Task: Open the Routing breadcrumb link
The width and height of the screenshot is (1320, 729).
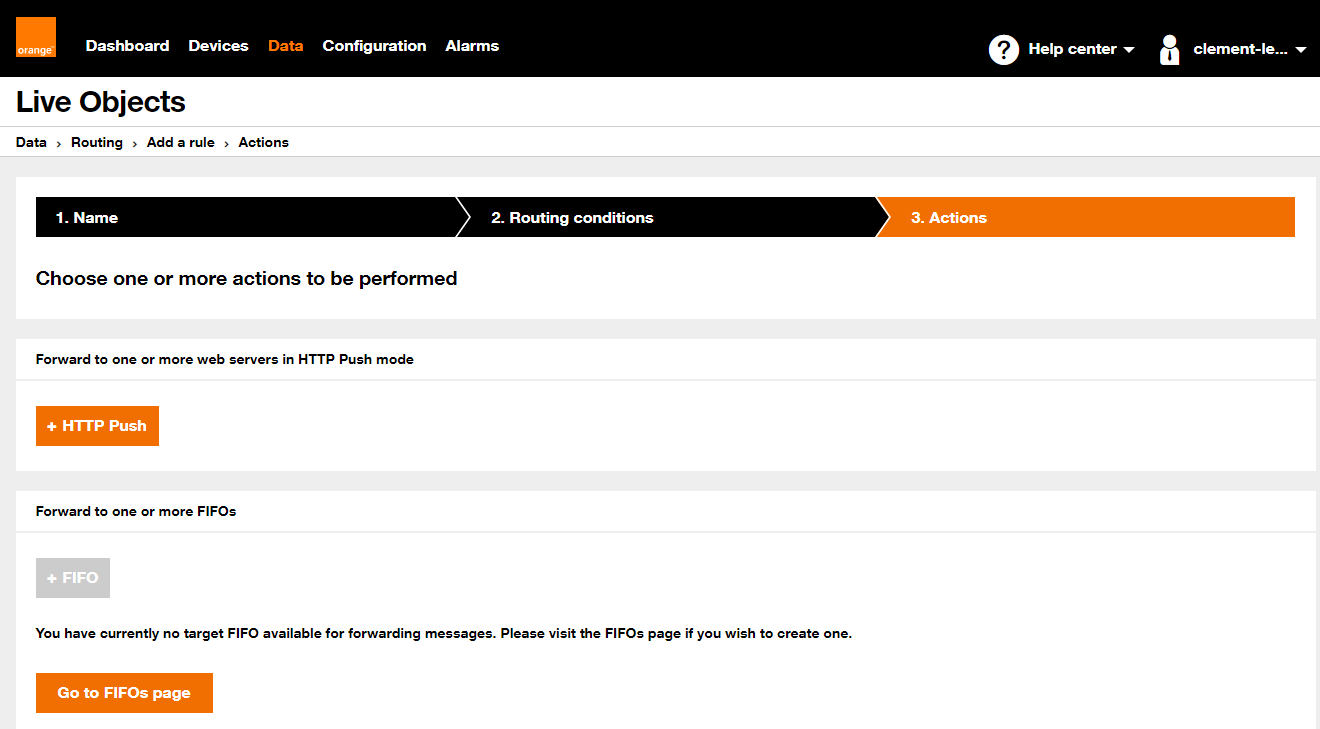Action: point(96,142)
